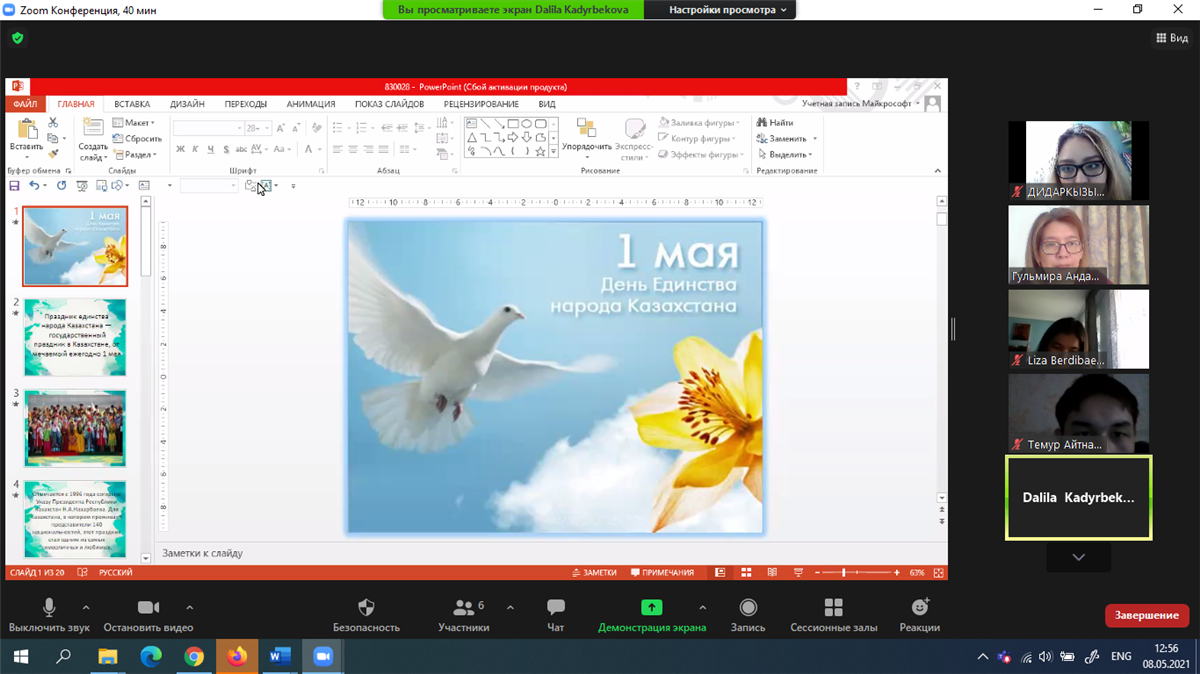Switch to the ВСТАВКА ribbon tab
Image resolution: width=1200 pixels, height=674 pixels.
(132, 104)
